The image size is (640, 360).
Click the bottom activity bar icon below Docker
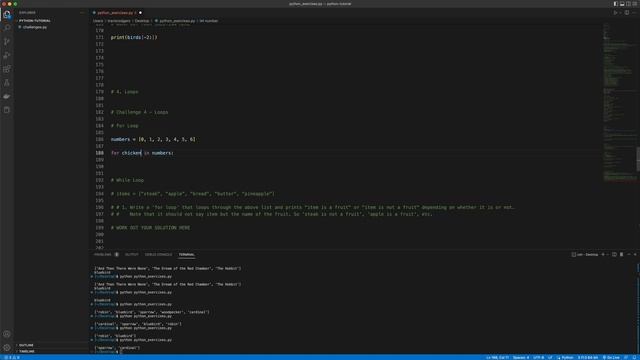click(x=7, y=110)
